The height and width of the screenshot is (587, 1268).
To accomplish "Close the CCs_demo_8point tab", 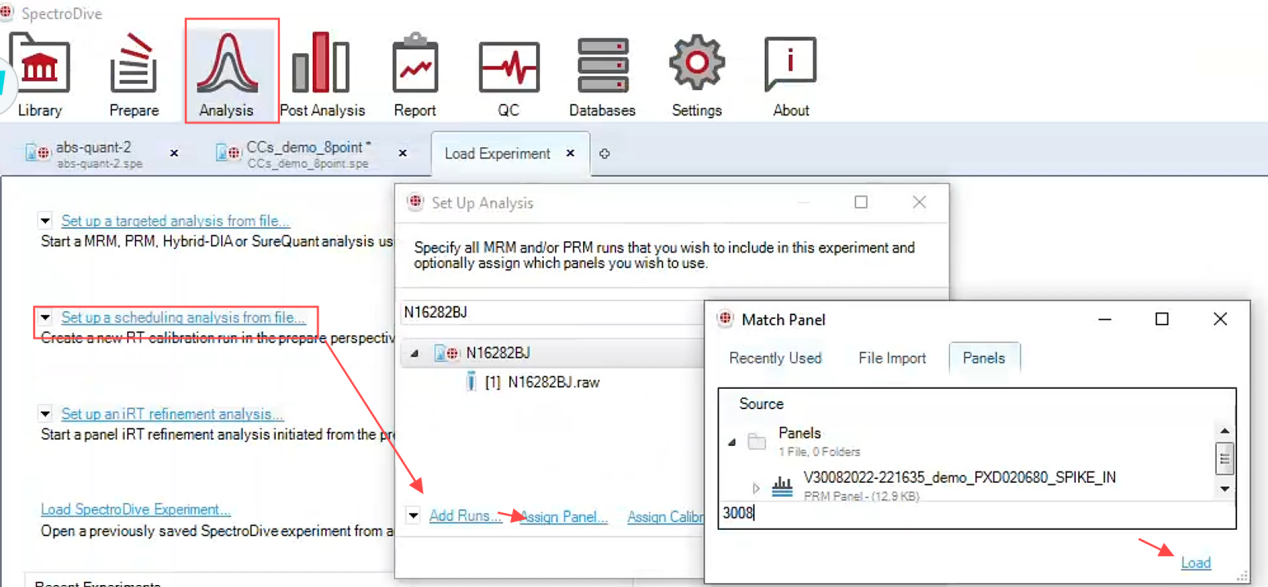I will pos(403,153).
